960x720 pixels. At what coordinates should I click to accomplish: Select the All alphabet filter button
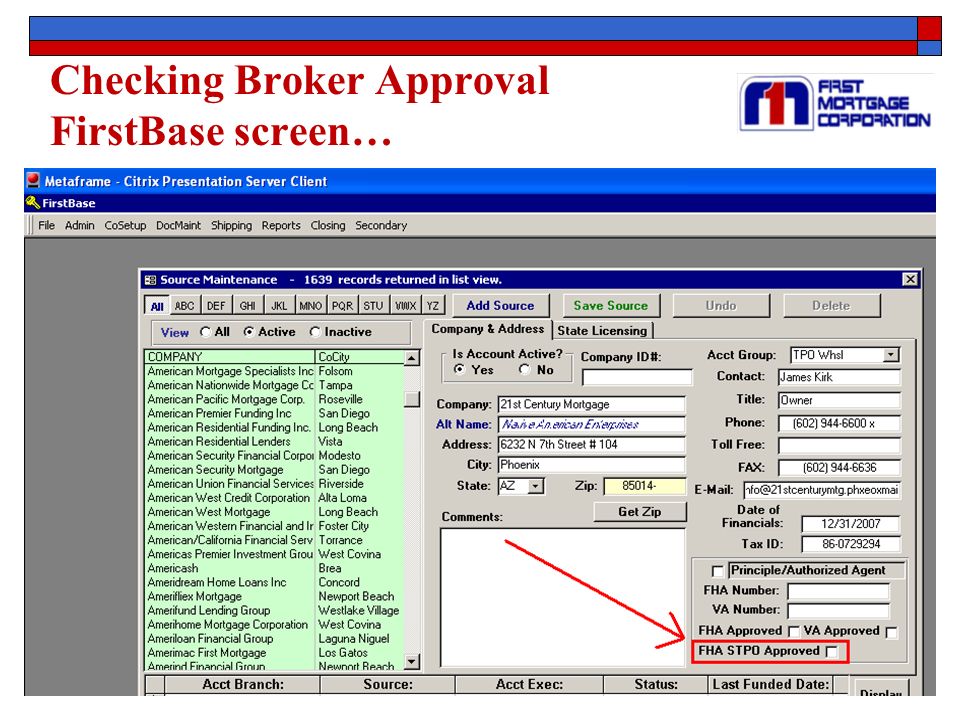(x=157, y=306)
